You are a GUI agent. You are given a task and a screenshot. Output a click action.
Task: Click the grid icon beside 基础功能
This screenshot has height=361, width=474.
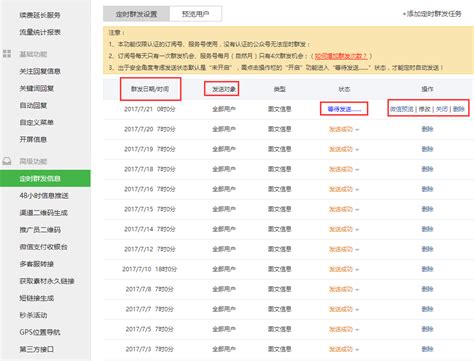(7, 54)
